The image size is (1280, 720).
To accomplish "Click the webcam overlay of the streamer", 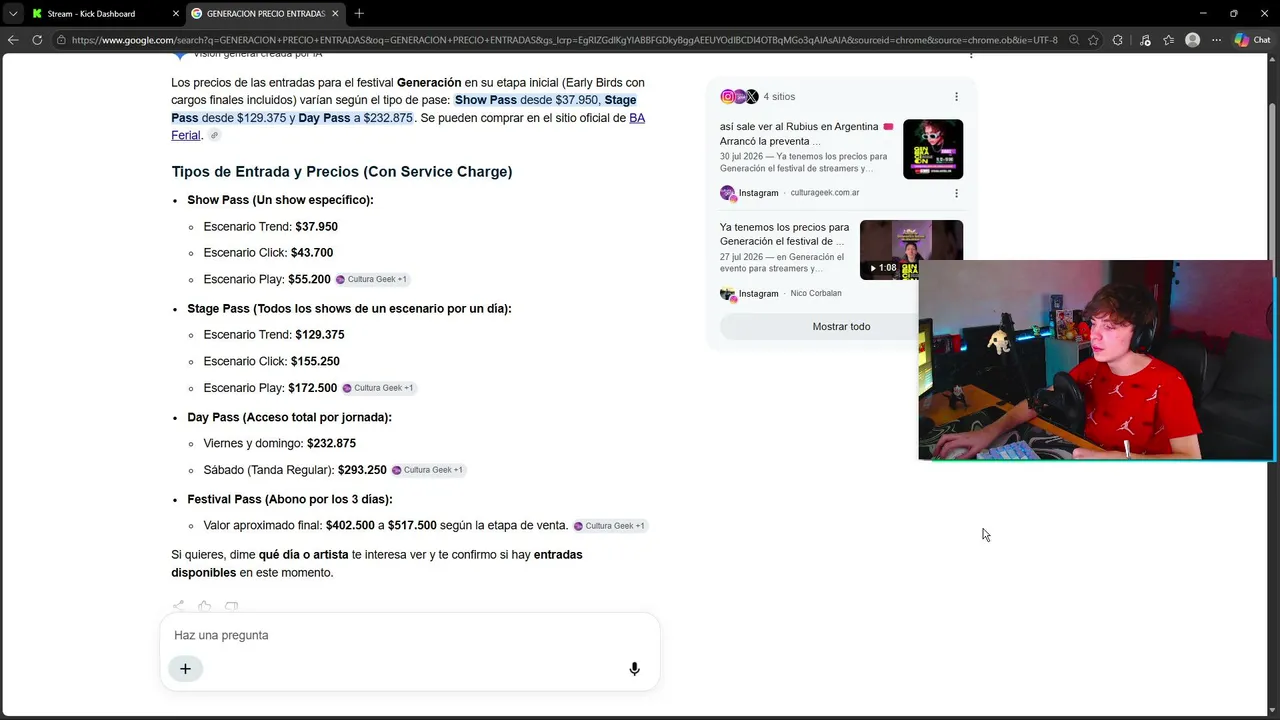I will (1096, 360).
